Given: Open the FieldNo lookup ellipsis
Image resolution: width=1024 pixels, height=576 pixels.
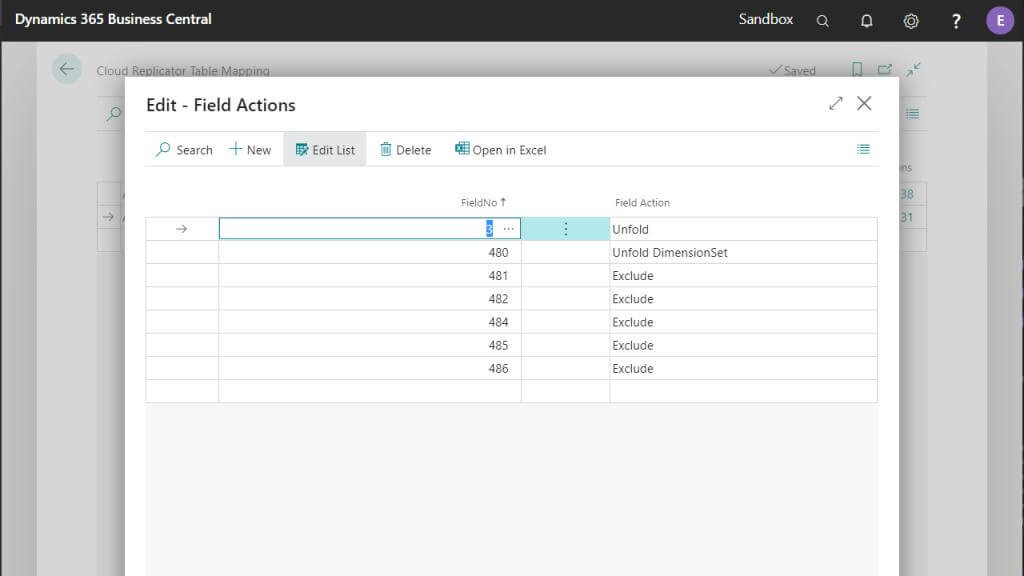Looking at the screenshot, I should tap(508, 229).
